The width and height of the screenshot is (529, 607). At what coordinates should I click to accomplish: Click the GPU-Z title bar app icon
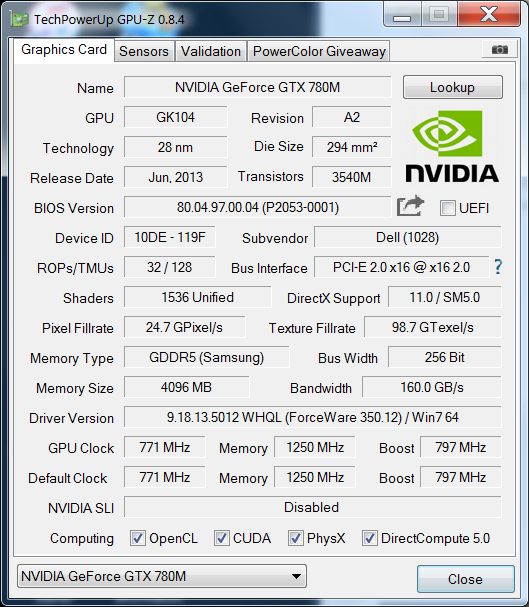pyautogui.click(x=20, y=19)
